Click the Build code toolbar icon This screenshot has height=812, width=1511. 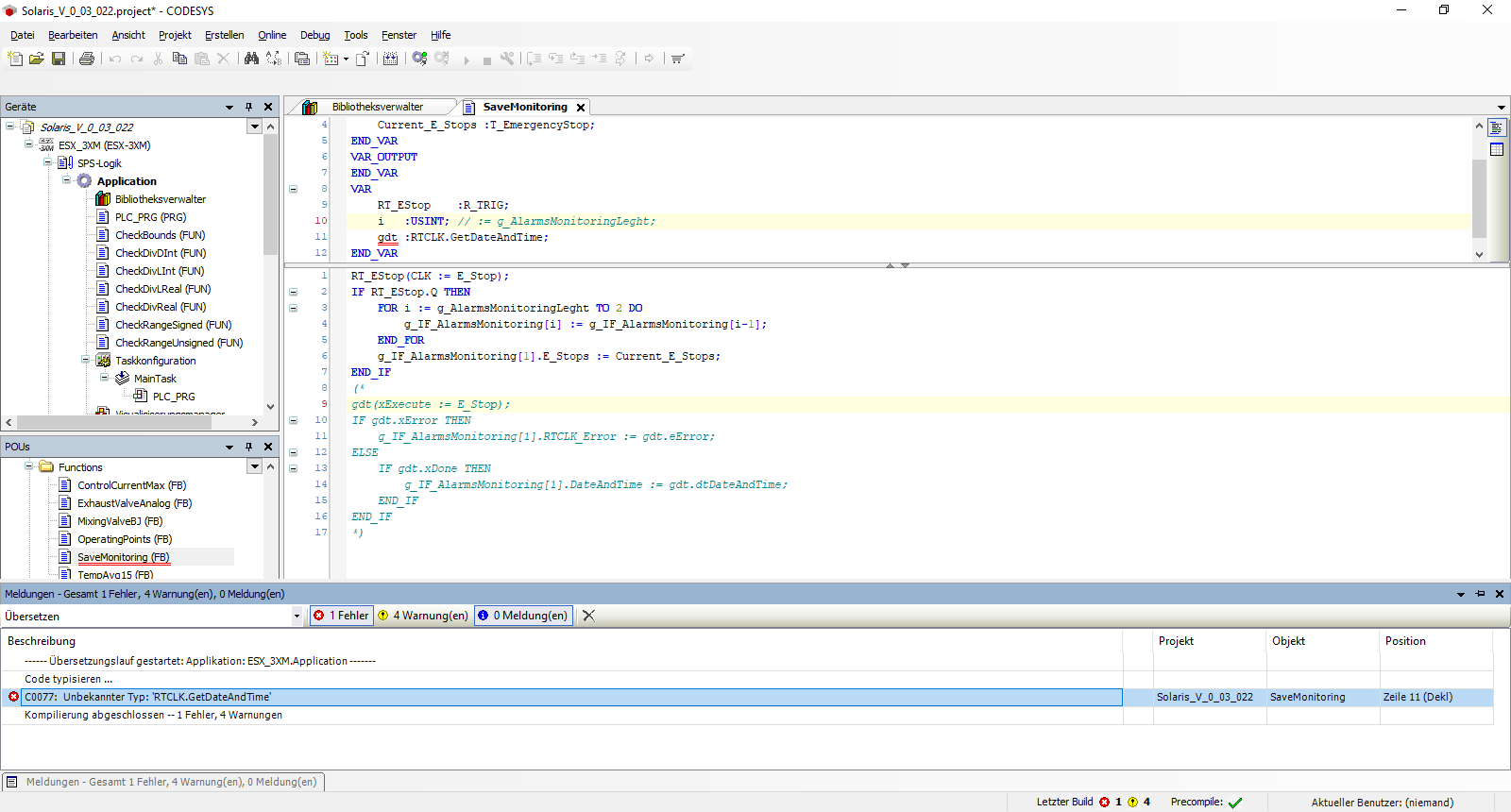tap(390, 59)
